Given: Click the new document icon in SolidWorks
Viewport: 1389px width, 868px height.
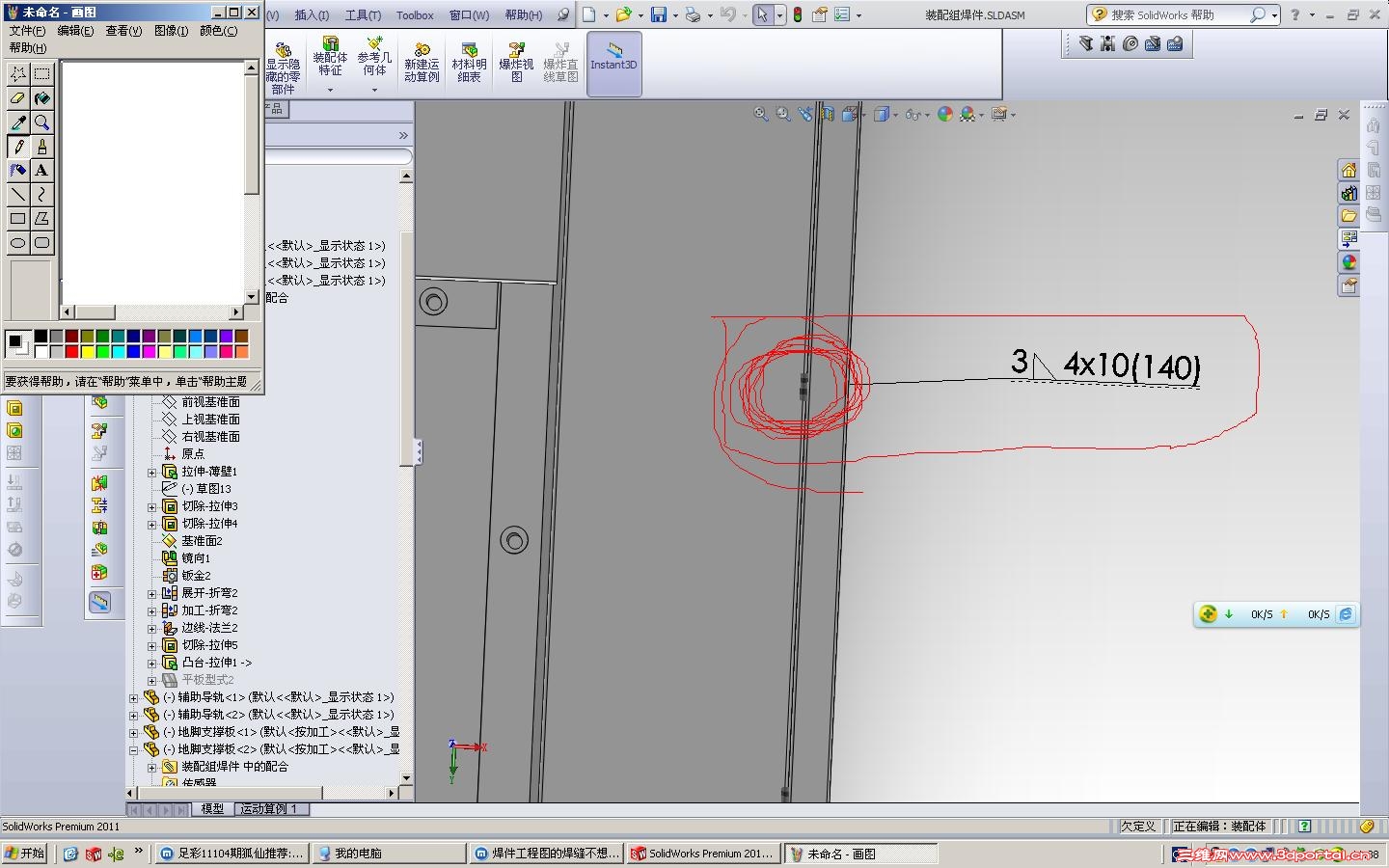Looking at the screenshot, I should point(589,14).
